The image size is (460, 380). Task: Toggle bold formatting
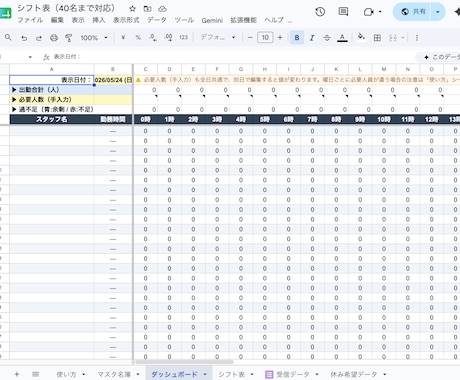pos(297,38)
